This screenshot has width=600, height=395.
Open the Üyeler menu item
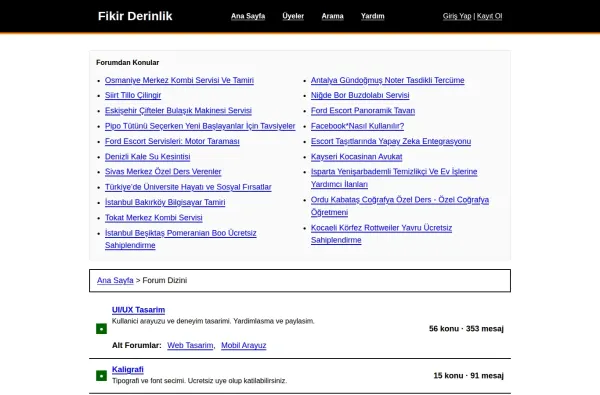(x=293, y=16)
